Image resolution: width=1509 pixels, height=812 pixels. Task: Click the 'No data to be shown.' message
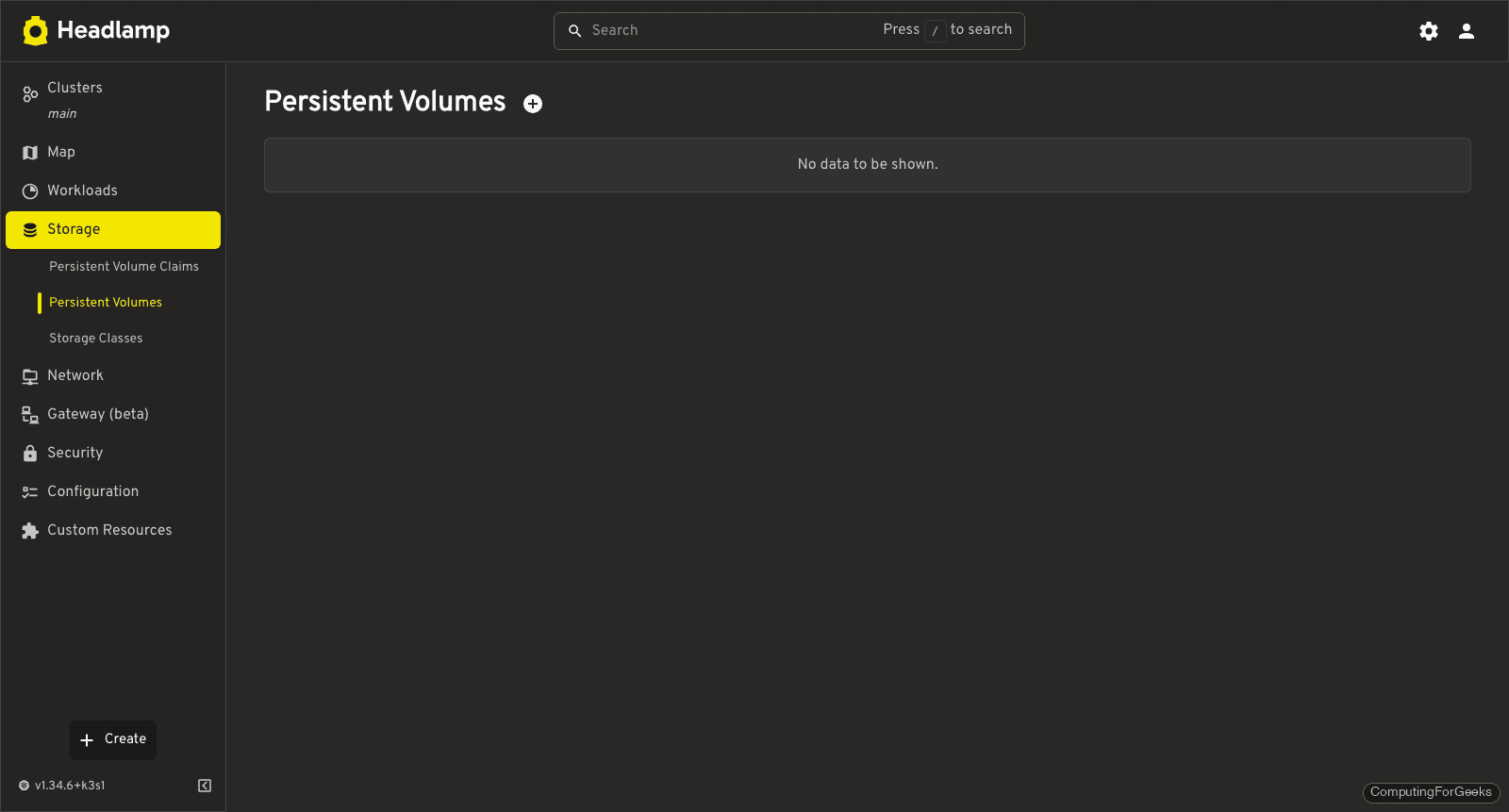tap(868, 165)
